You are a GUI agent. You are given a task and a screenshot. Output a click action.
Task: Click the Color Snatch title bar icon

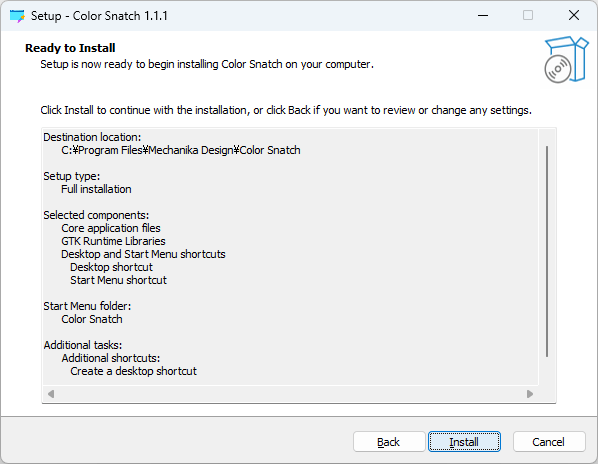click(17, 16)
